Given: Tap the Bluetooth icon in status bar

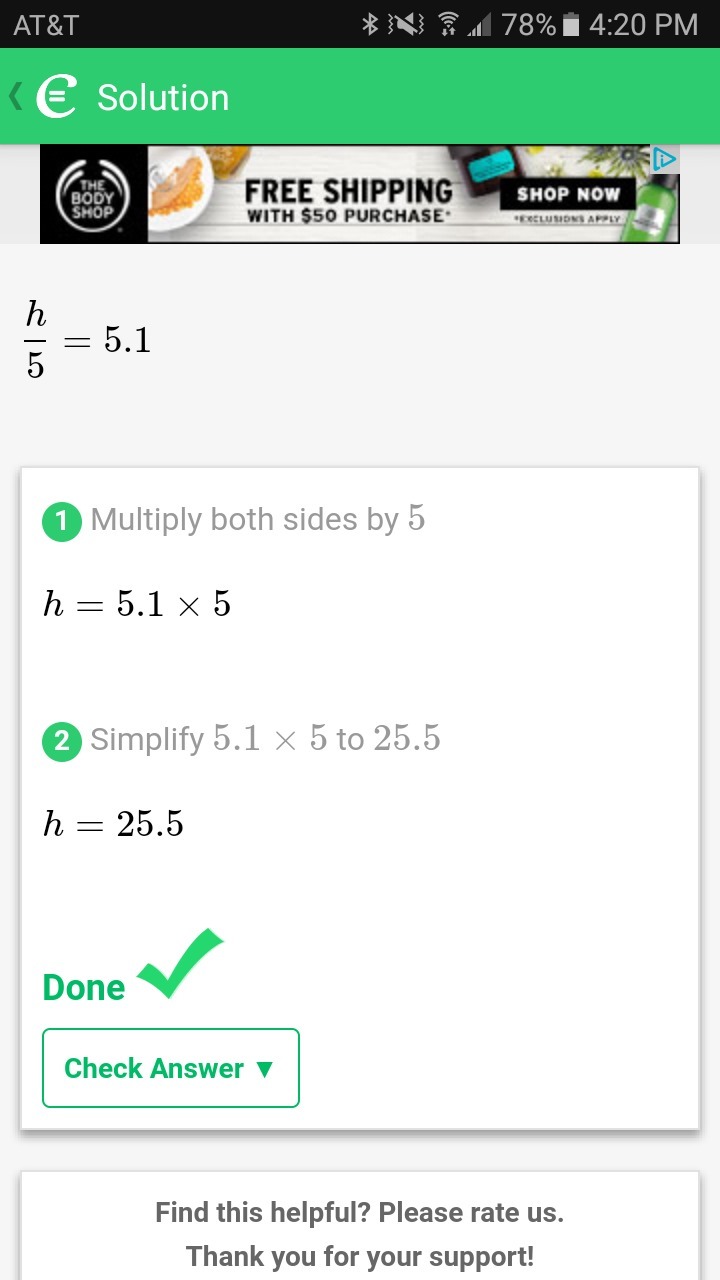Looking at the screenshot, I should 369,24.
